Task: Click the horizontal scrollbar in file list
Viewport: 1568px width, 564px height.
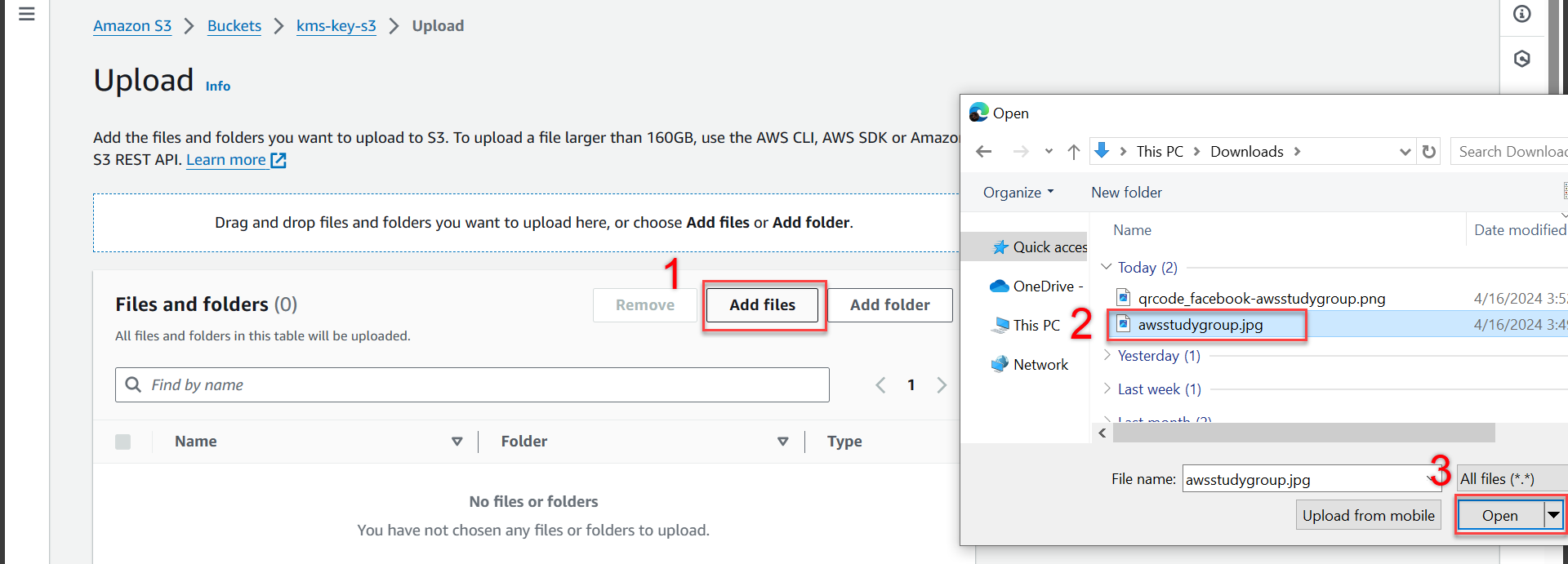Action: (x=1303, y=433)
